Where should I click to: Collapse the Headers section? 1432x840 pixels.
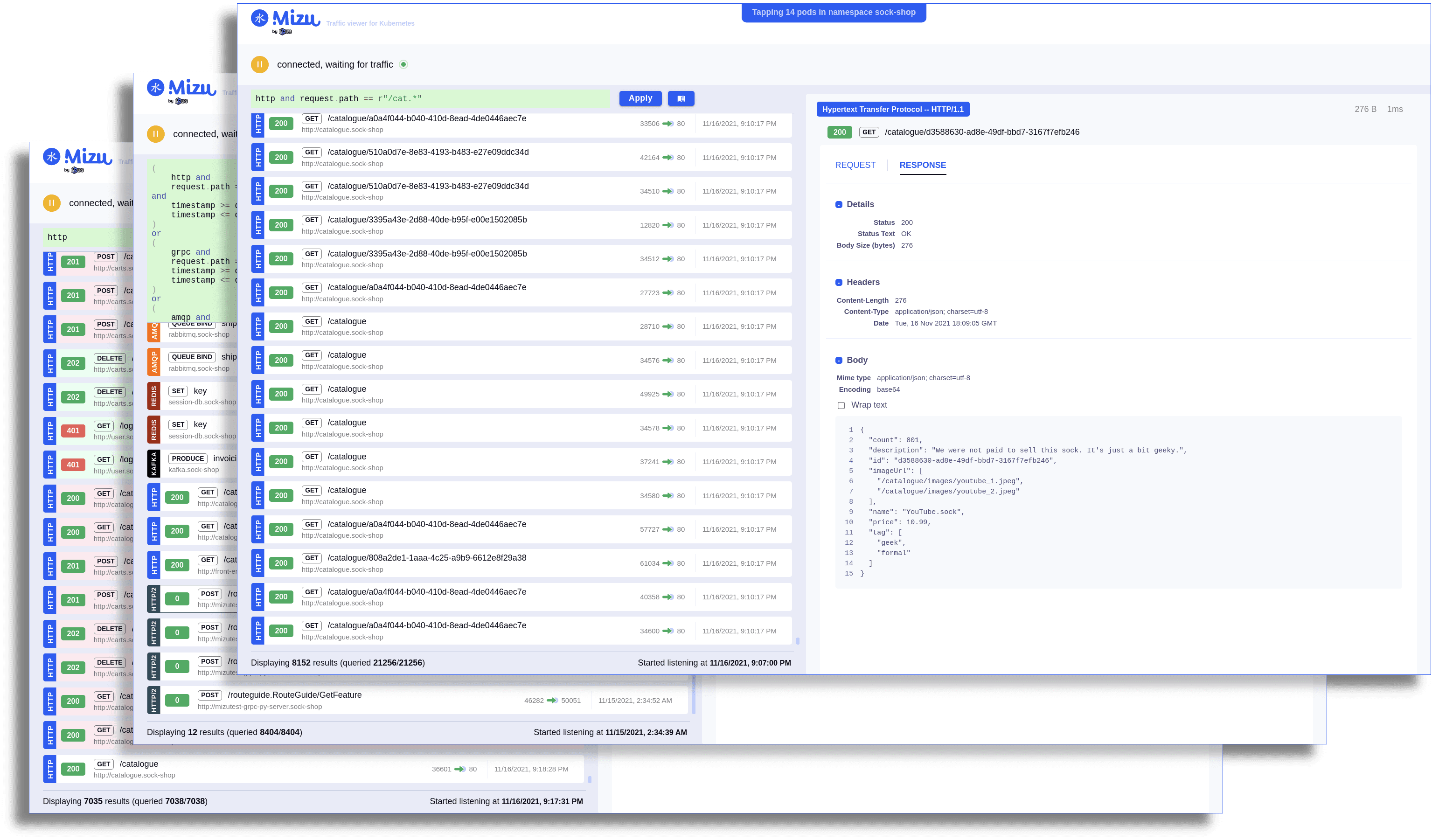(839, 283)
